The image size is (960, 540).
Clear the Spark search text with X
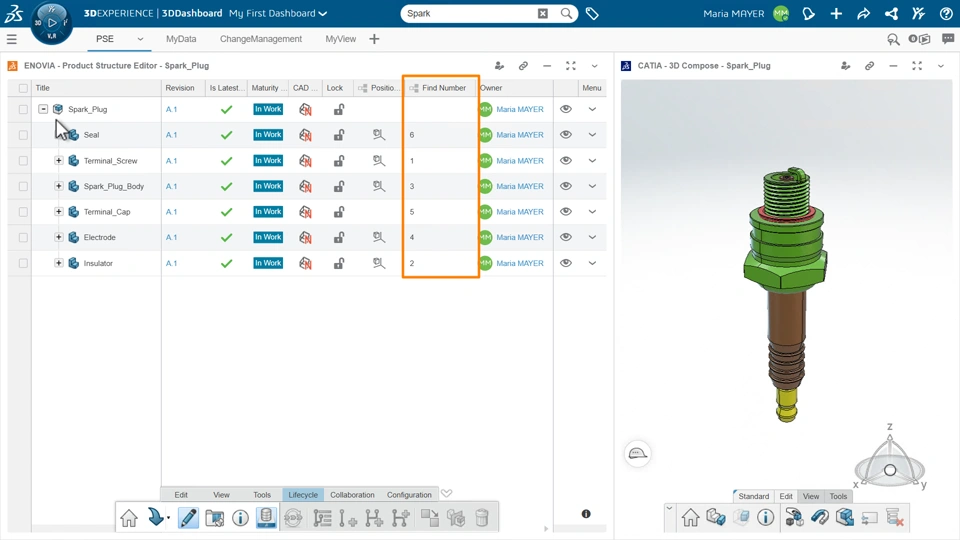542,13
